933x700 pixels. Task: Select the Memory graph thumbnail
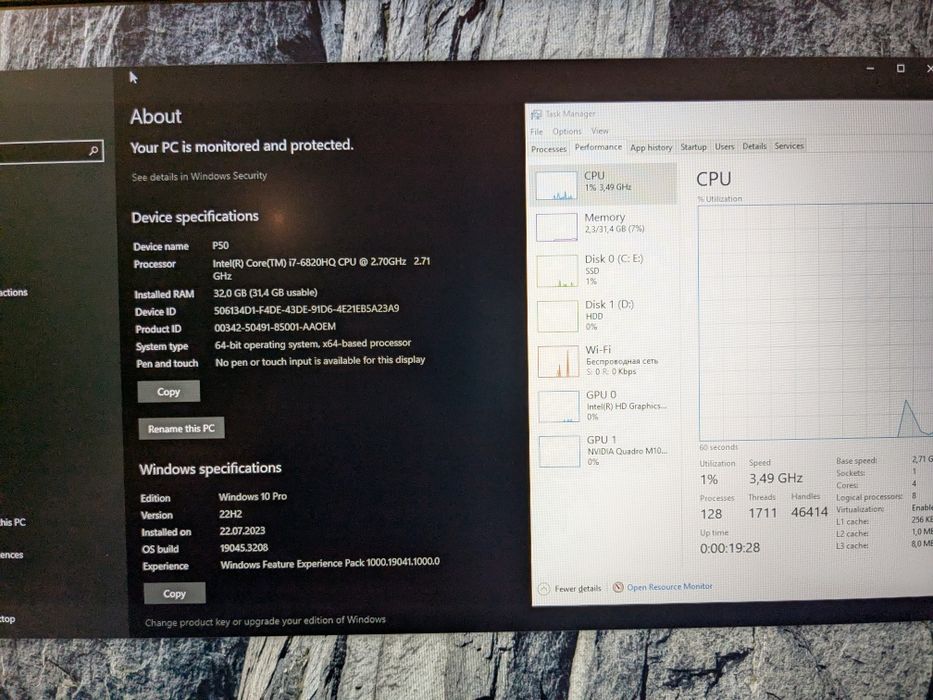557,227
